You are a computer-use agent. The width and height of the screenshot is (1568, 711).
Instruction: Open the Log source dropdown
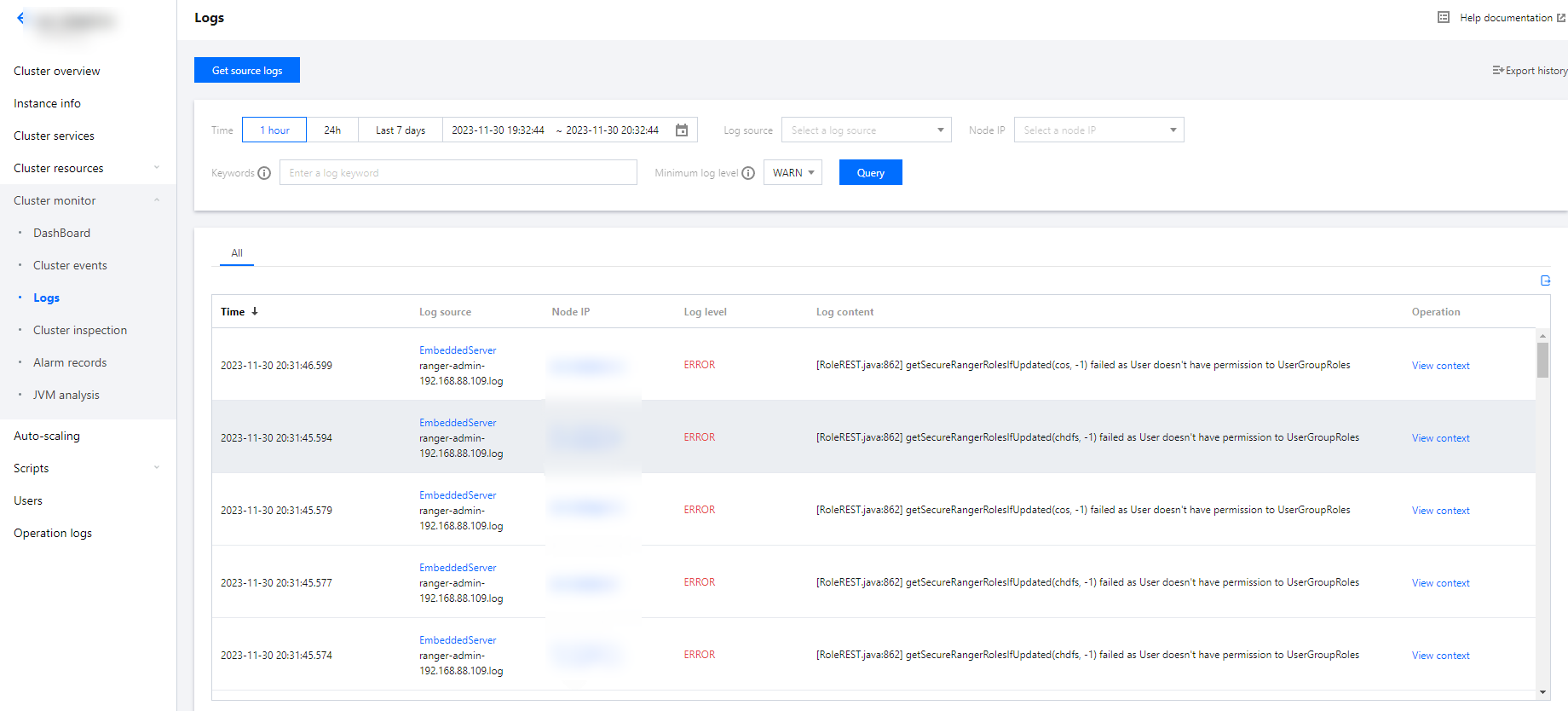[866, 130]
